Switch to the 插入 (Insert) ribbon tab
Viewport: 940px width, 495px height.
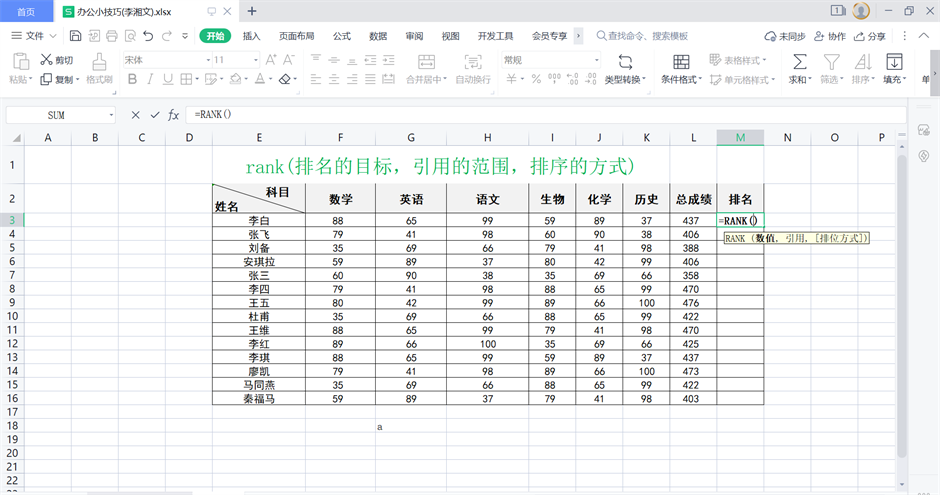pos(251,36)
